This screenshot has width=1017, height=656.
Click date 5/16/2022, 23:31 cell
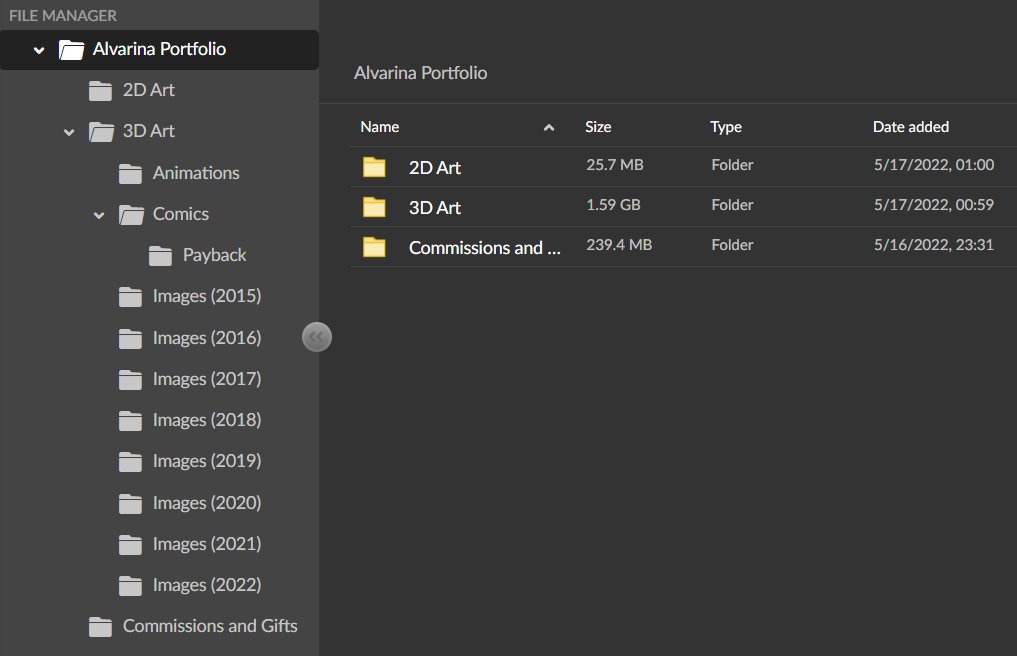933,245
